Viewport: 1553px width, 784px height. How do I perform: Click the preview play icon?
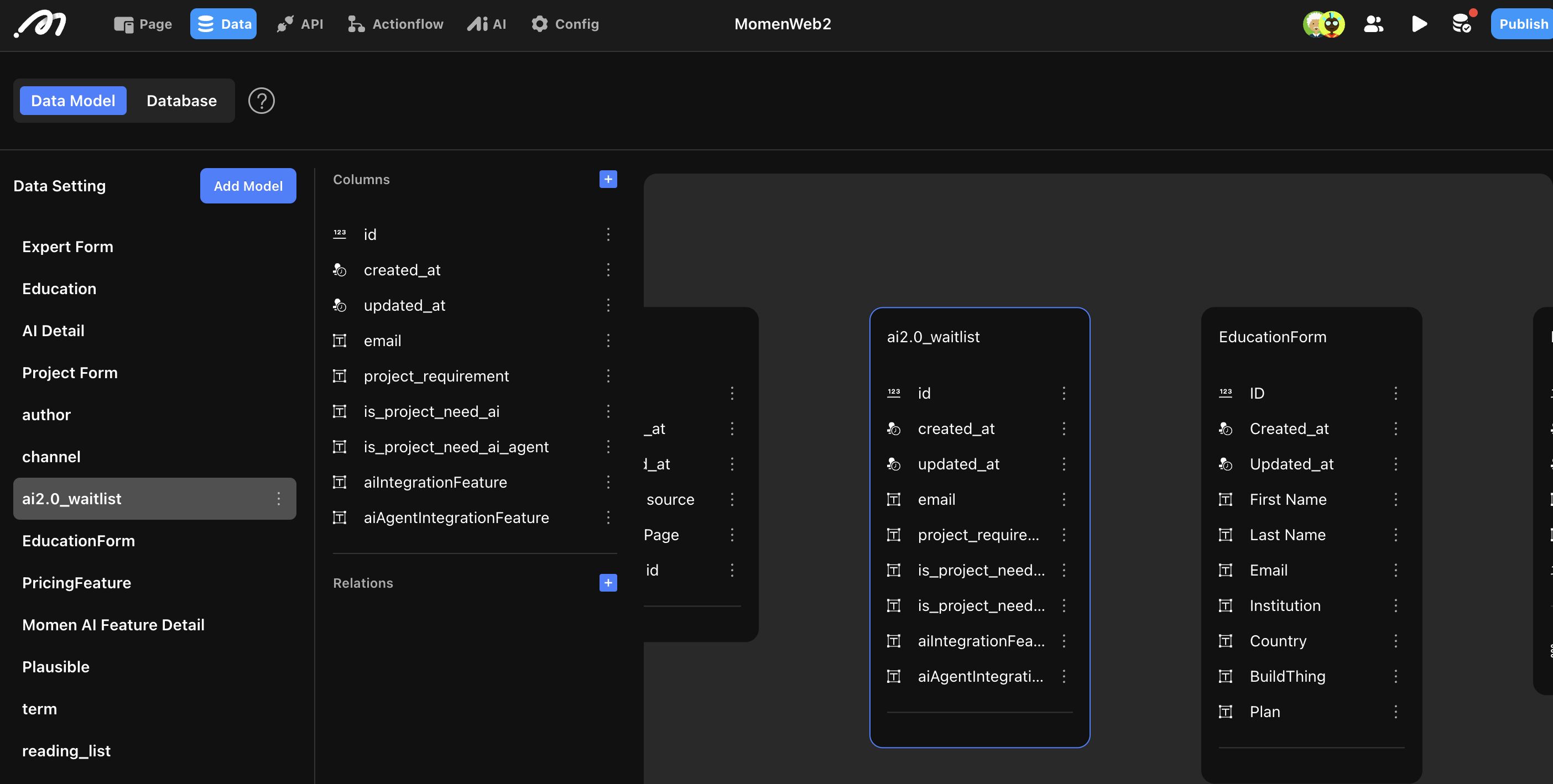point(1419,24)
